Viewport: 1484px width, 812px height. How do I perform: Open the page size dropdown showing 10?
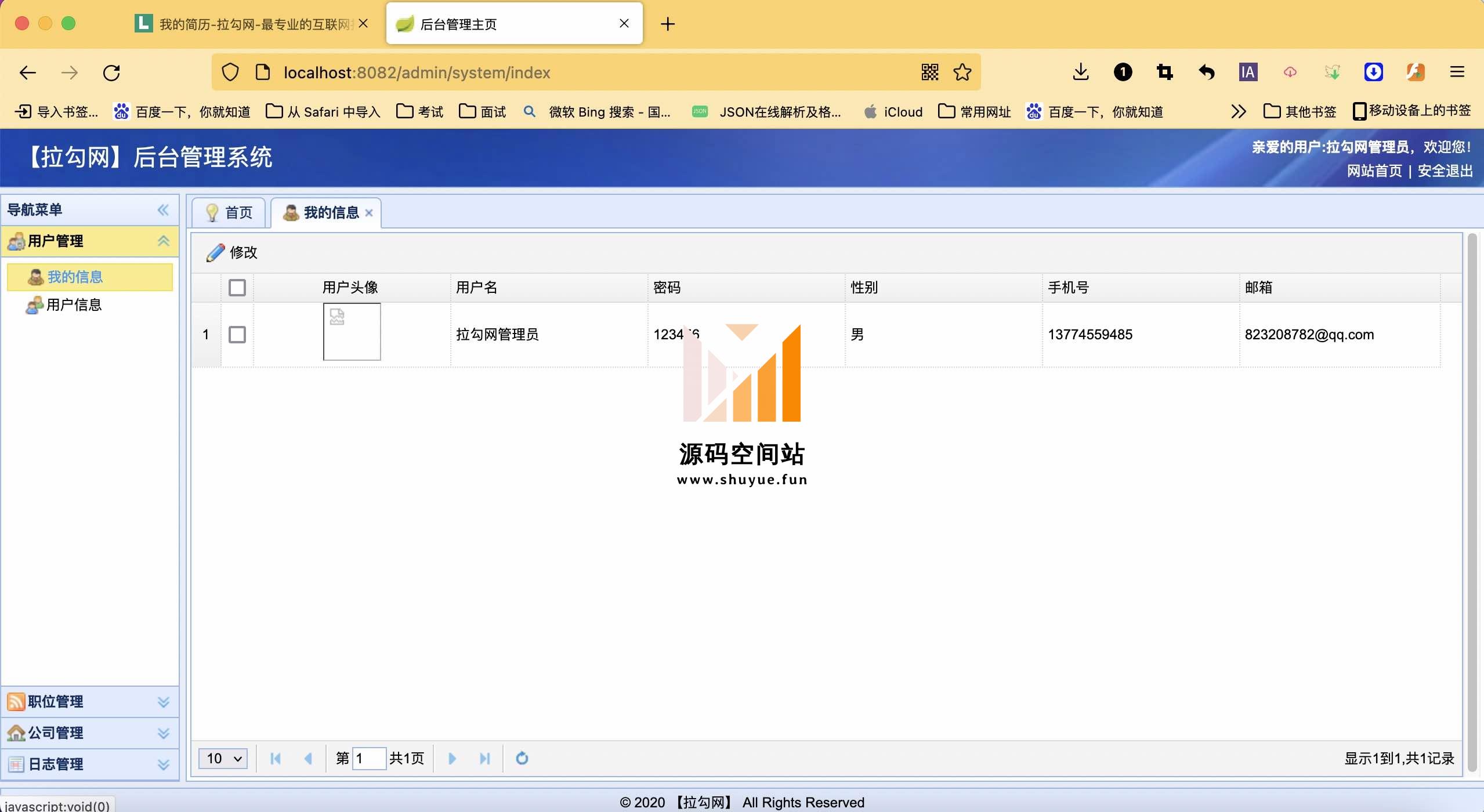[223, 758]
